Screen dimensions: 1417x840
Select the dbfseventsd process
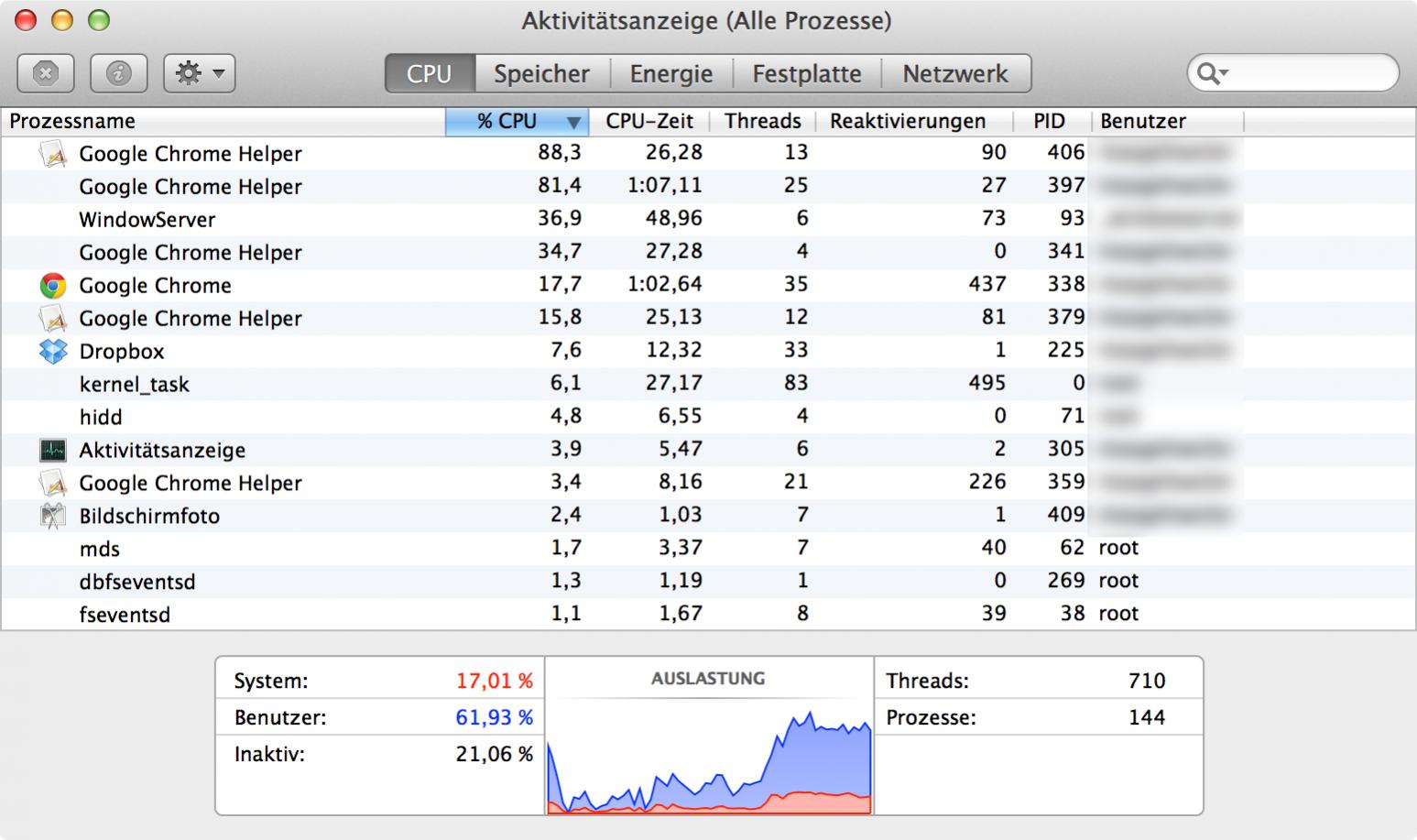708,583
